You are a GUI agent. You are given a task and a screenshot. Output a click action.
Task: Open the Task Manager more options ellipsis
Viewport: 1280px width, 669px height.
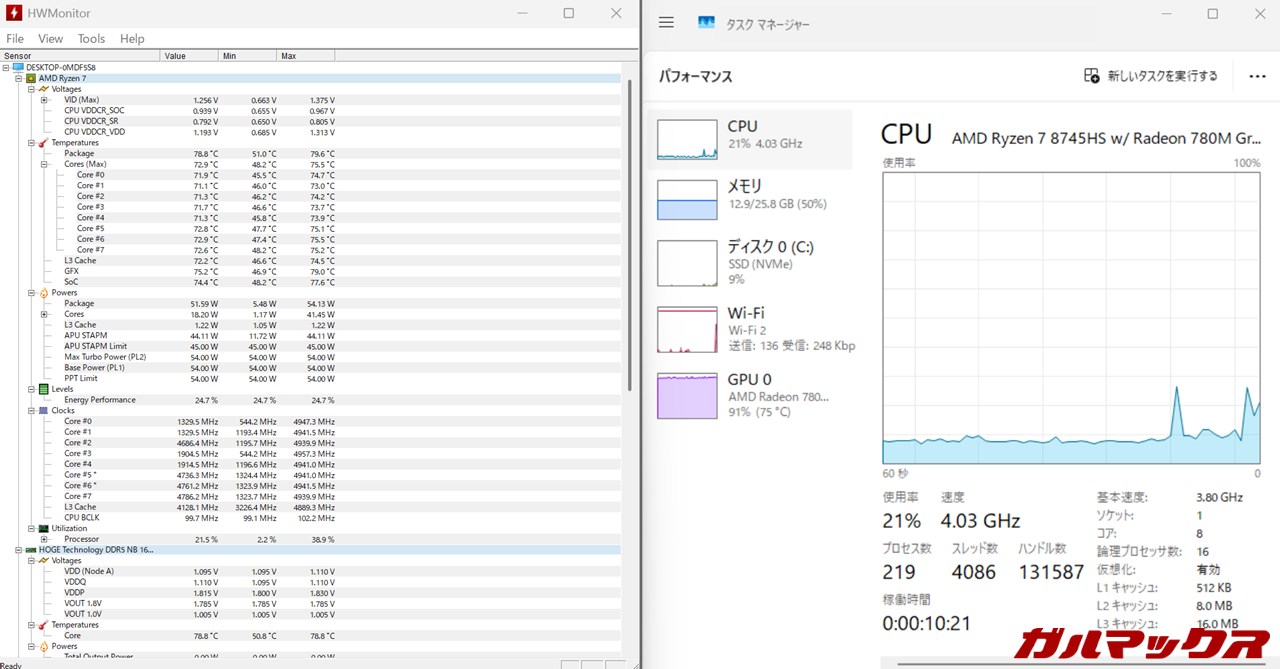click(x=1257, y=76)
